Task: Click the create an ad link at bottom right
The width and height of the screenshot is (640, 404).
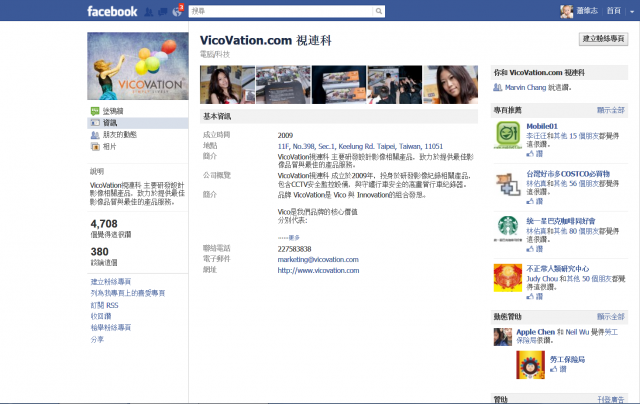Action: pyautogui.click(x=611, y=399)
